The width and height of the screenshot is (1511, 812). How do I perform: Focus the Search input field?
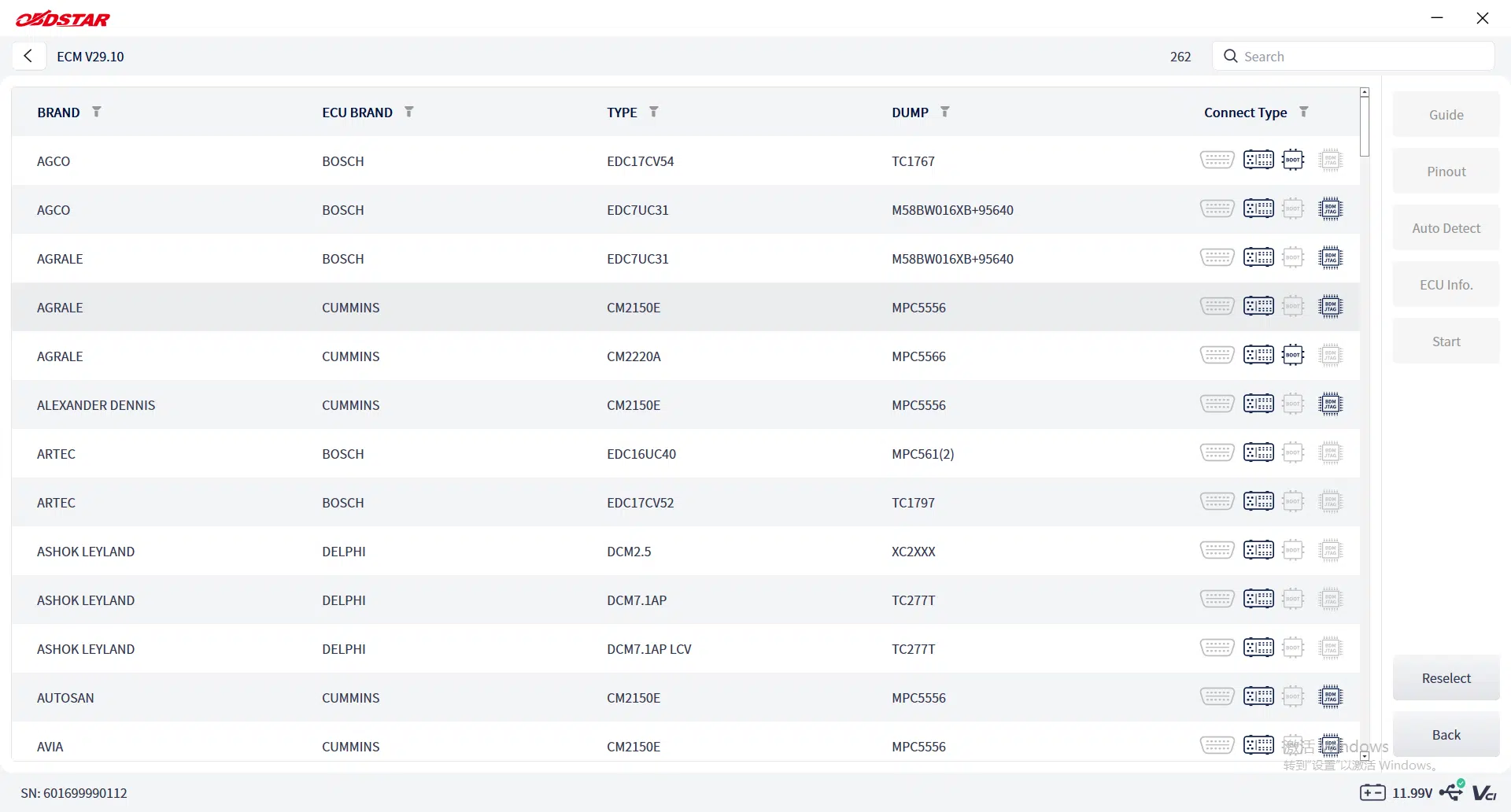(1354, 57)
